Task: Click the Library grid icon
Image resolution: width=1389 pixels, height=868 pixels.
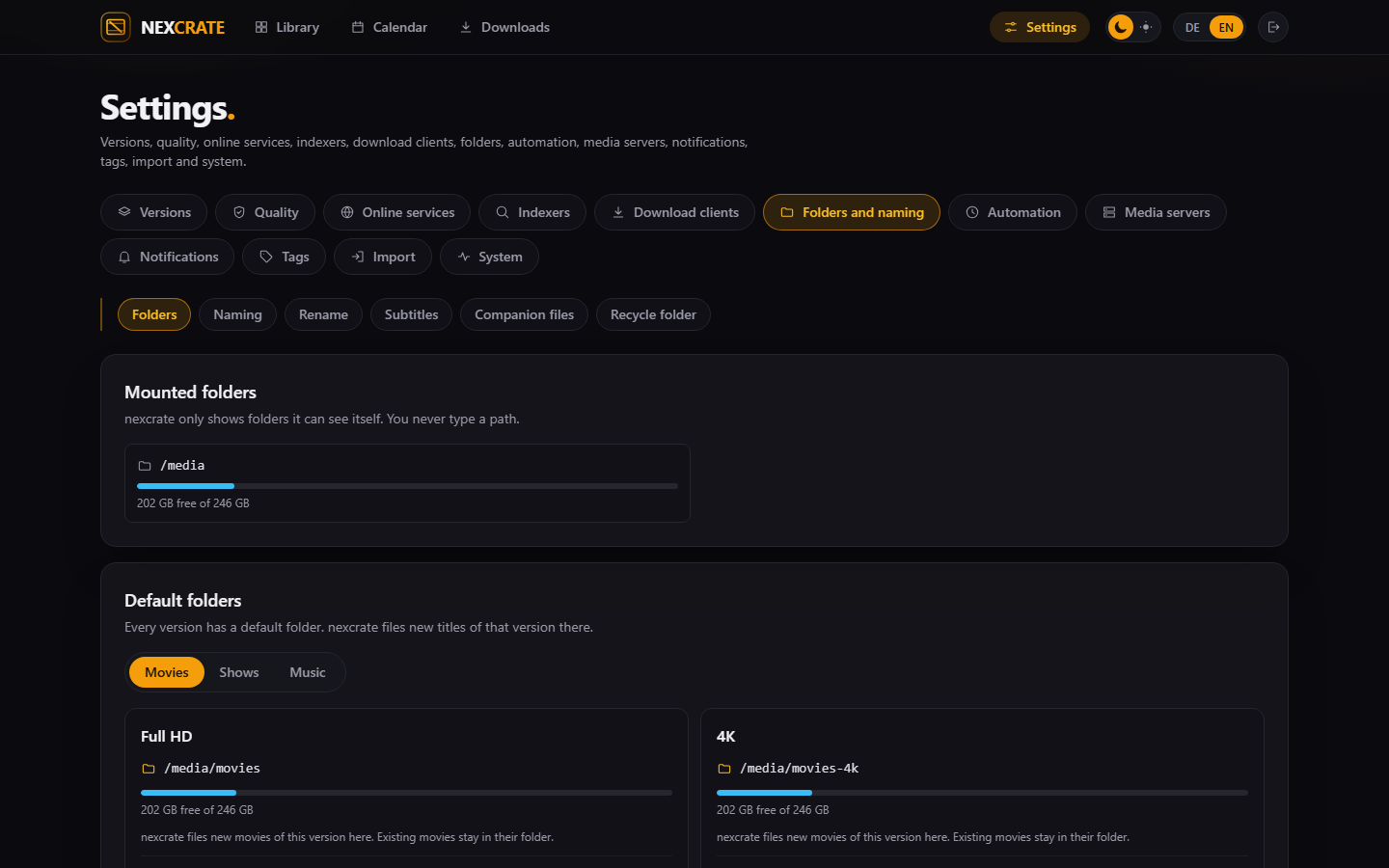Action: 261,27
